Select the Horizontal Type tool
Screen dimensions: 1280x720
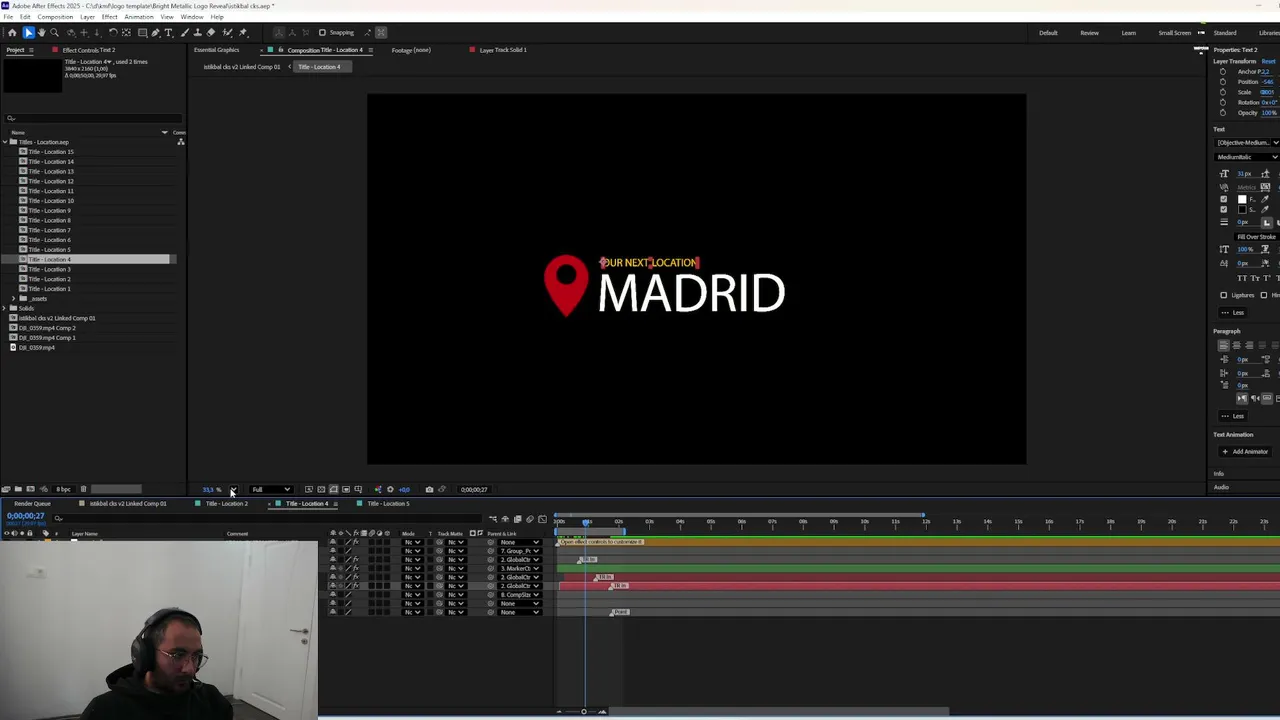tap(168, 33)
